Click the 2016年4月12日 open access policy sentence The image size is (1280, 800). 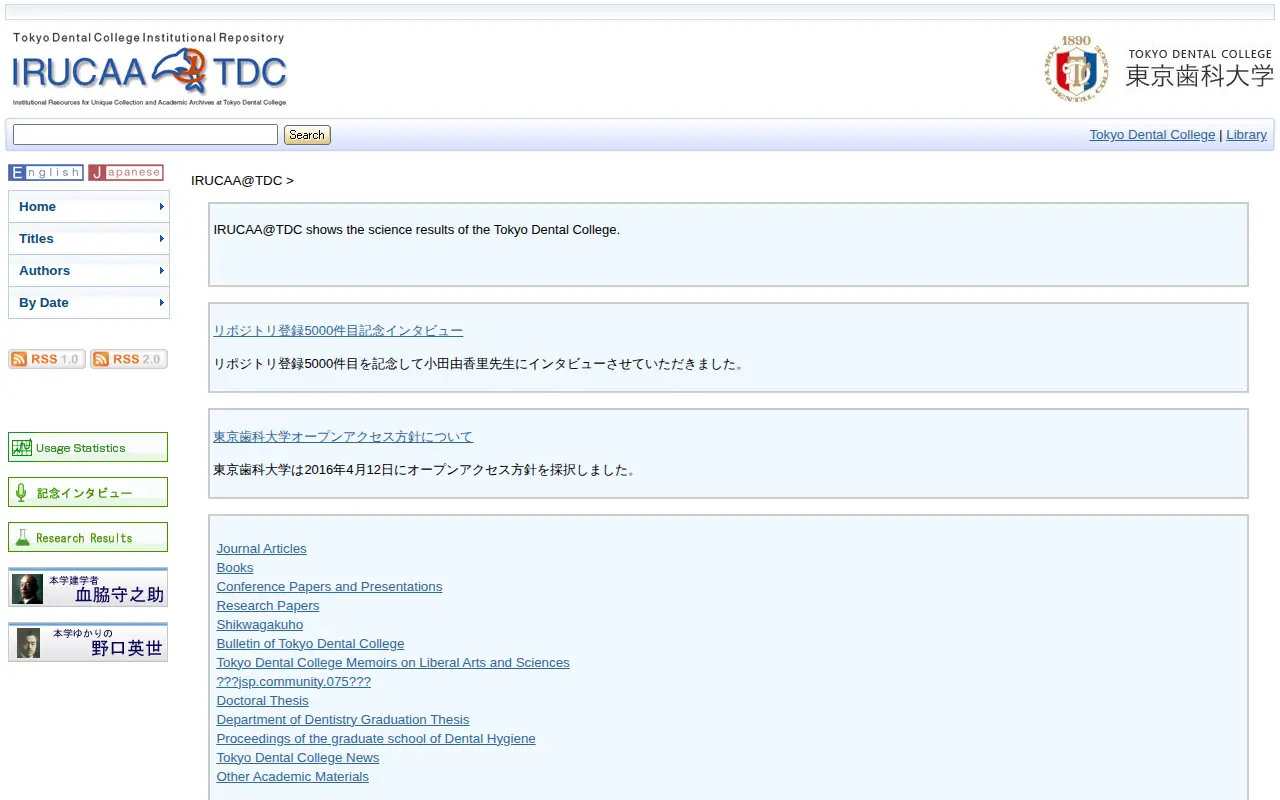[x=424, y=470]
